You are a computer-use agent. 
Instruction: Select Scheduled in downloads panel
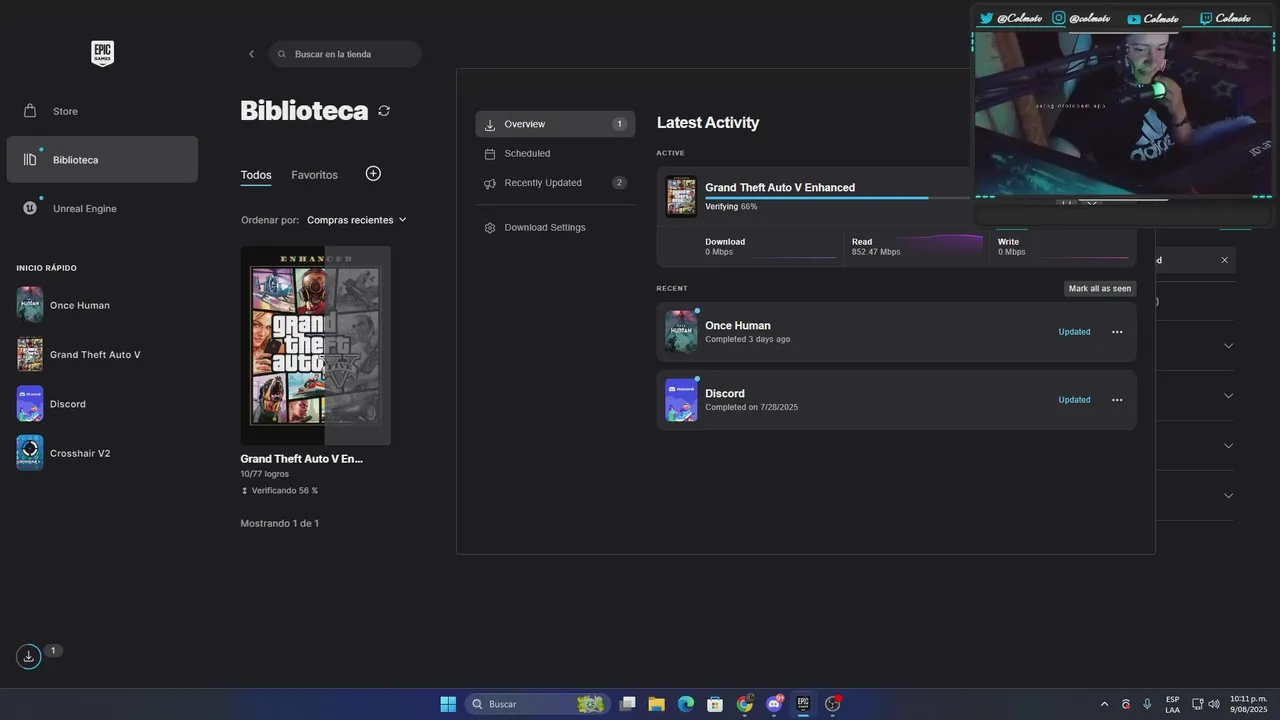click(555, 154)
